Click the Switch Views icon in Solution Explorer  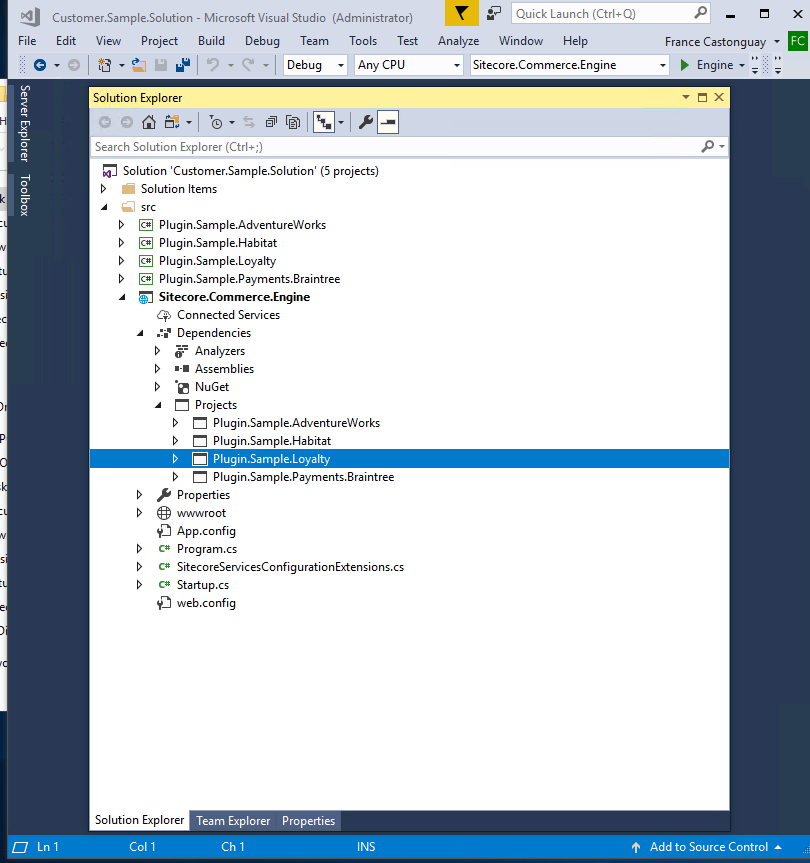(x=172, y=122)
